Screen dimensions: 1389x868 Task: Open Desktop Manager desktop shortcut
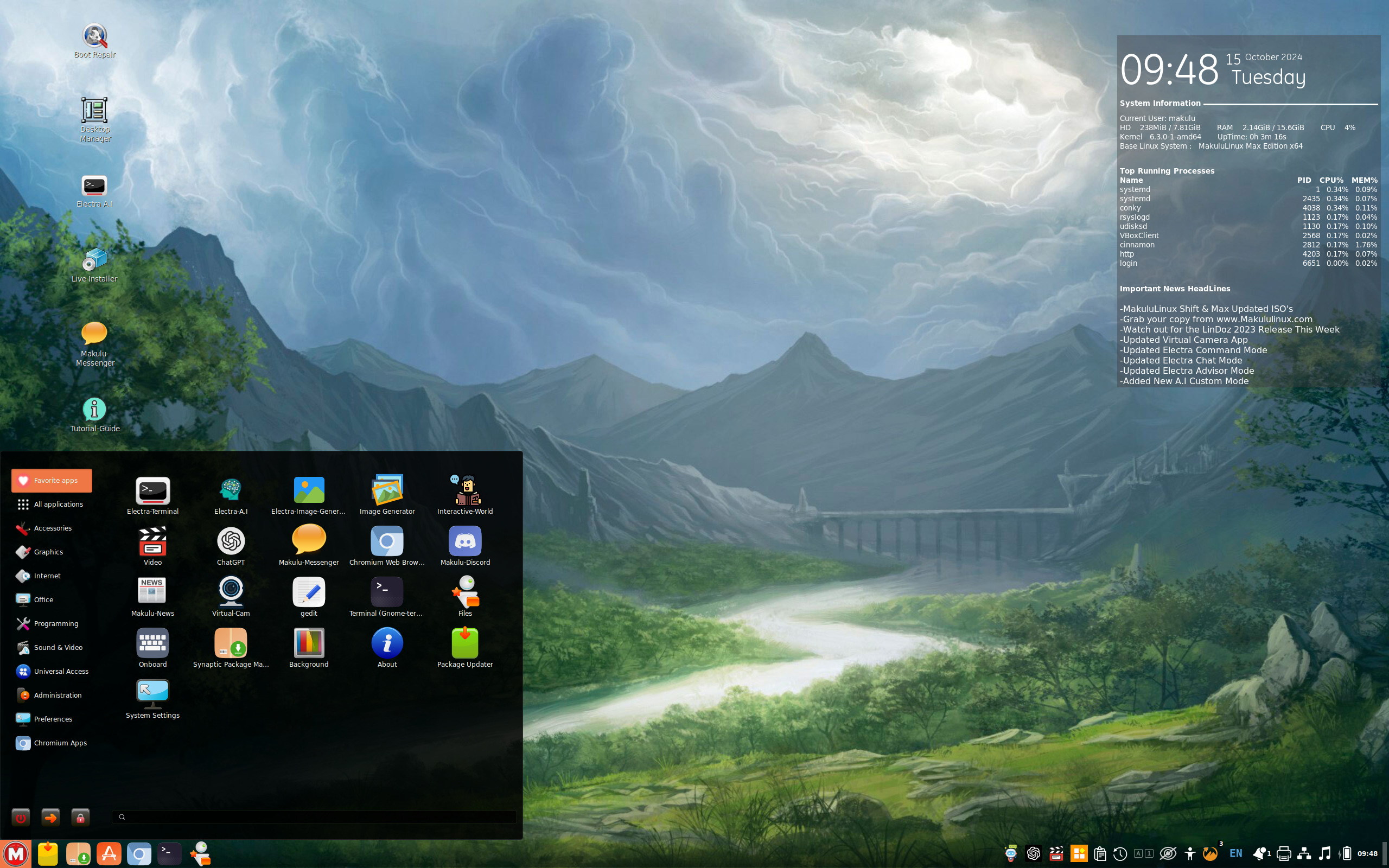(95, 120)
